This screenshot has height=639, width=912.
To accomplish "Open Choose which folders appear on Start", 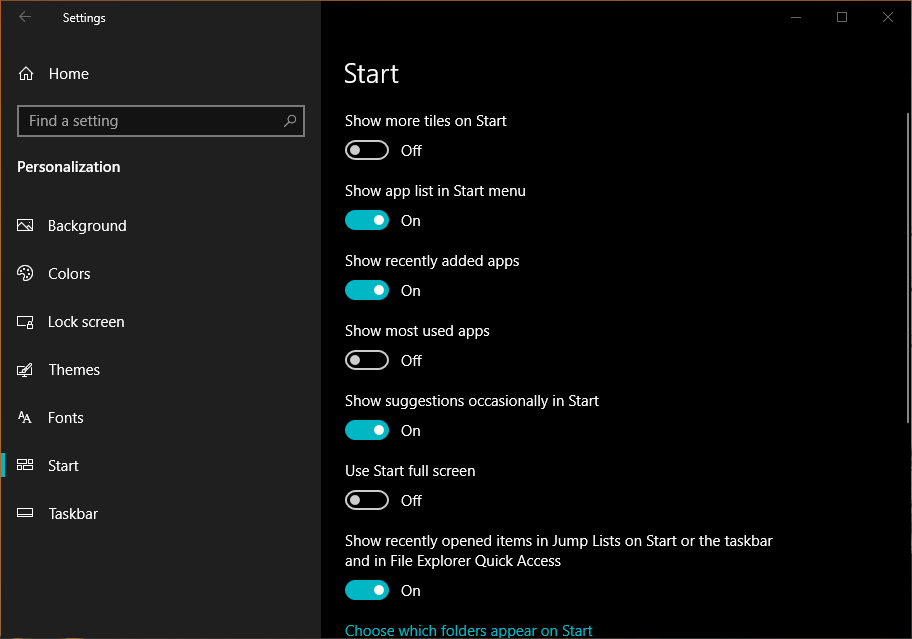I will coord(468,630).
